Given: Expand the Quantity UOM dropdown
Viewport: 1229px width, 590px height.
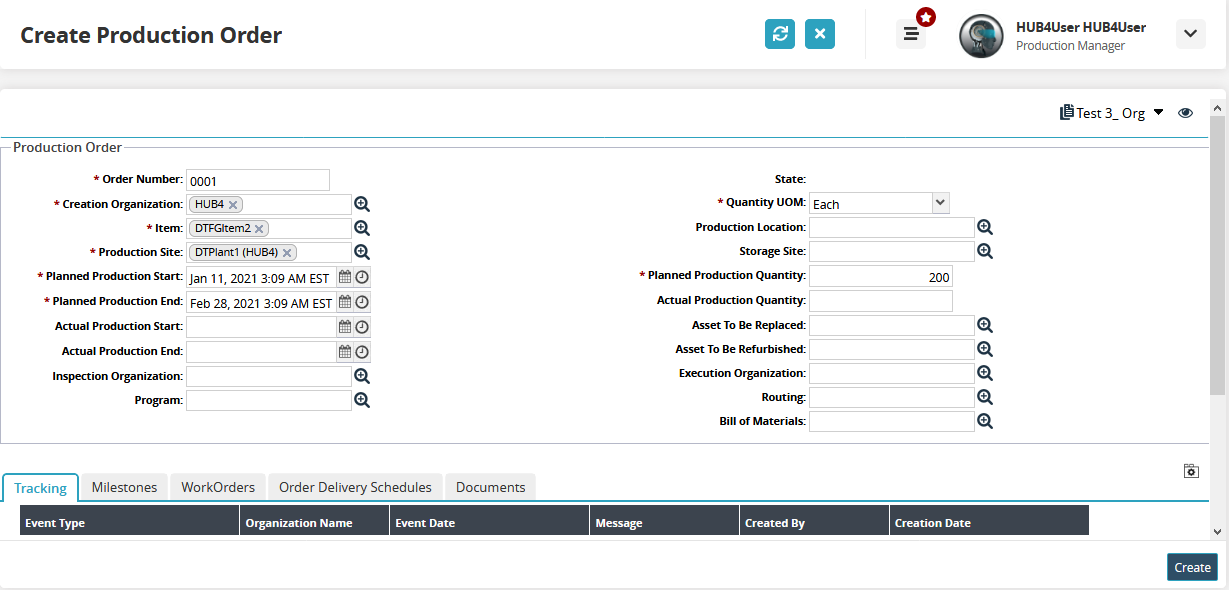Looking at the screenshot, I should tap(939, 203).
